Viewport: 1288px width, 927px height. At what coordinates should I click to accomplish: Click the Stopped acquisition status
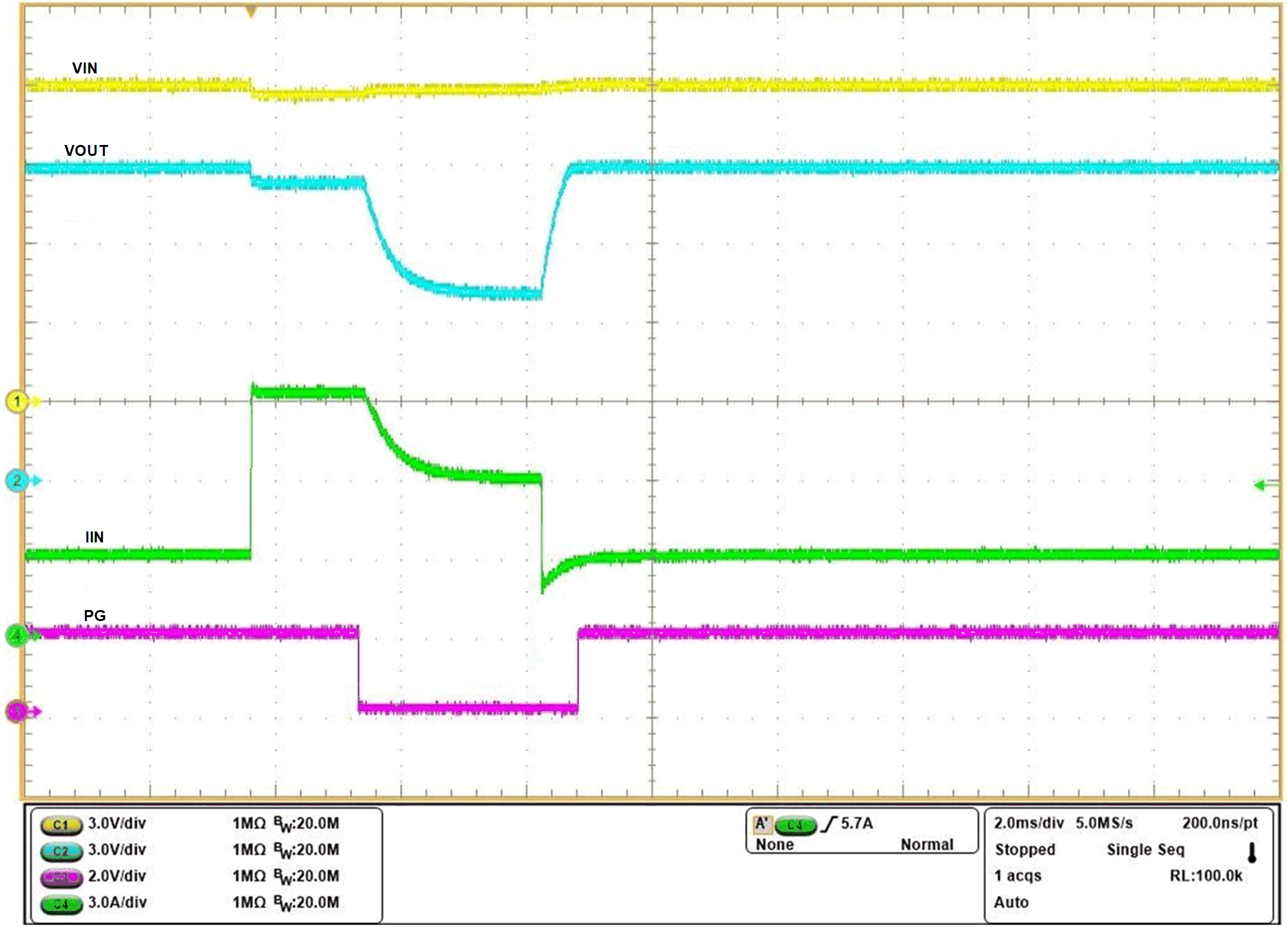(x=1025, y=850)
